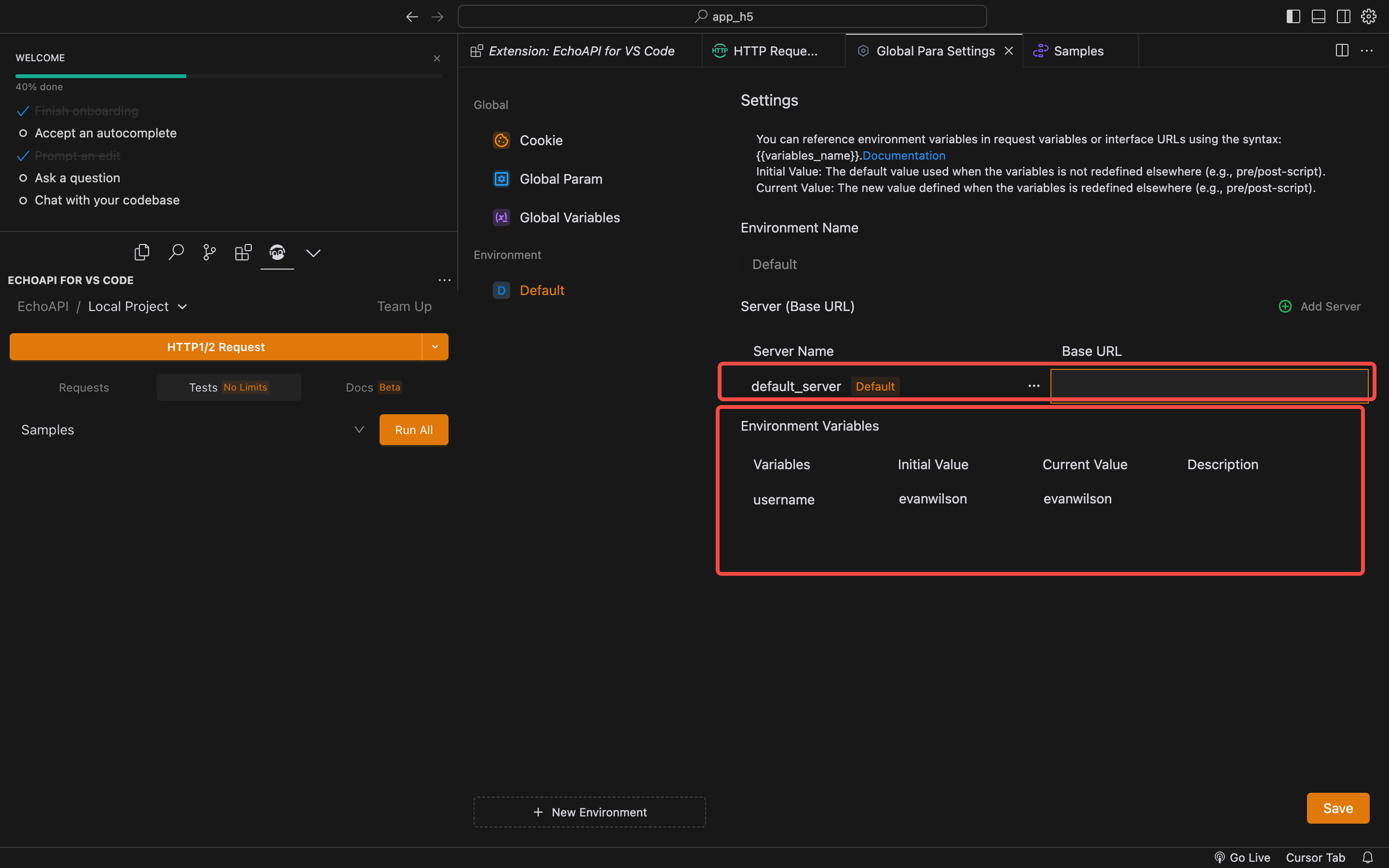Image resolution: width=1389 pixels, height=868 pixels.
Task: Open the Extension: EchoAPI for VS Code tab
Action: pyautogui.click(x=580, y=51)
